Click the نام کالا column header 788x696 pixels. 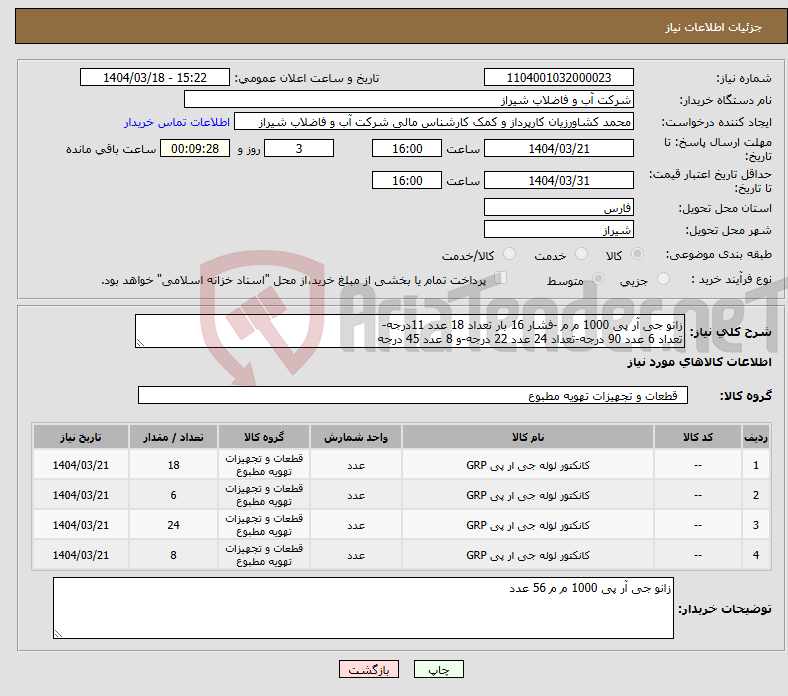(528, 437)
